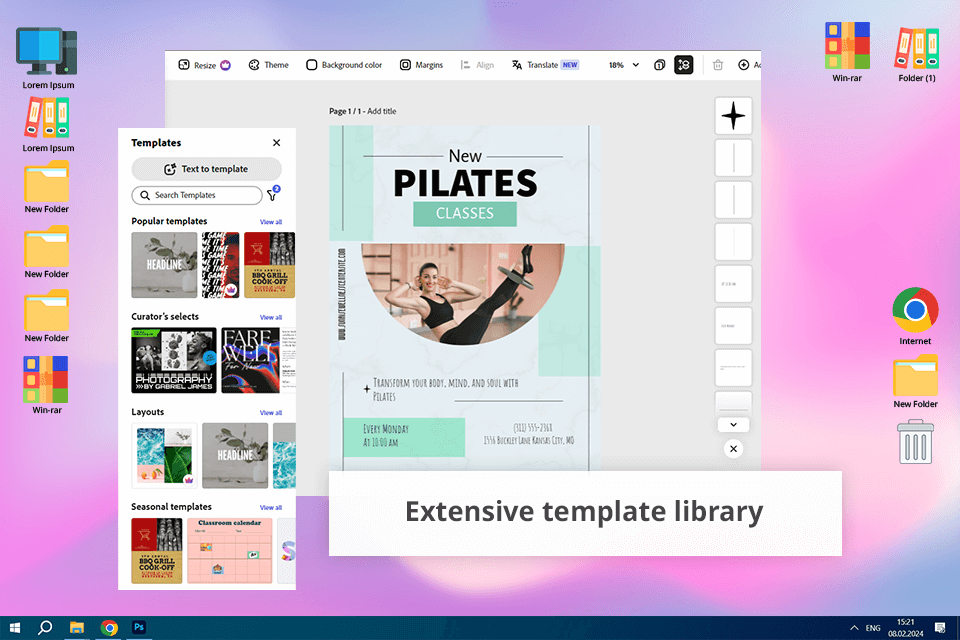Select the CLASSES green label on canvas

point(465,214)
